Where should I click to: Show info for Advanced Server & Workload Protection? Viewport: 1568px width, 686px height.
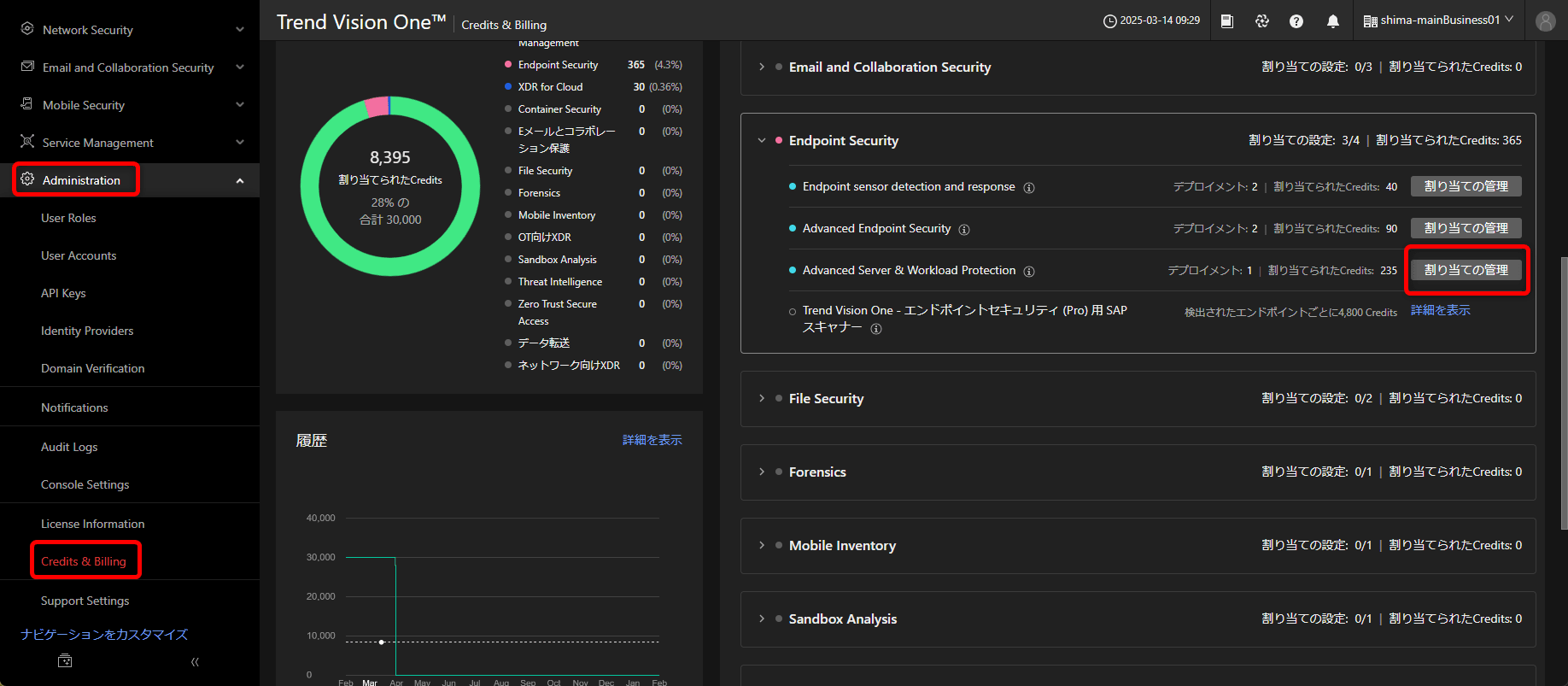tap(1029, 272)
